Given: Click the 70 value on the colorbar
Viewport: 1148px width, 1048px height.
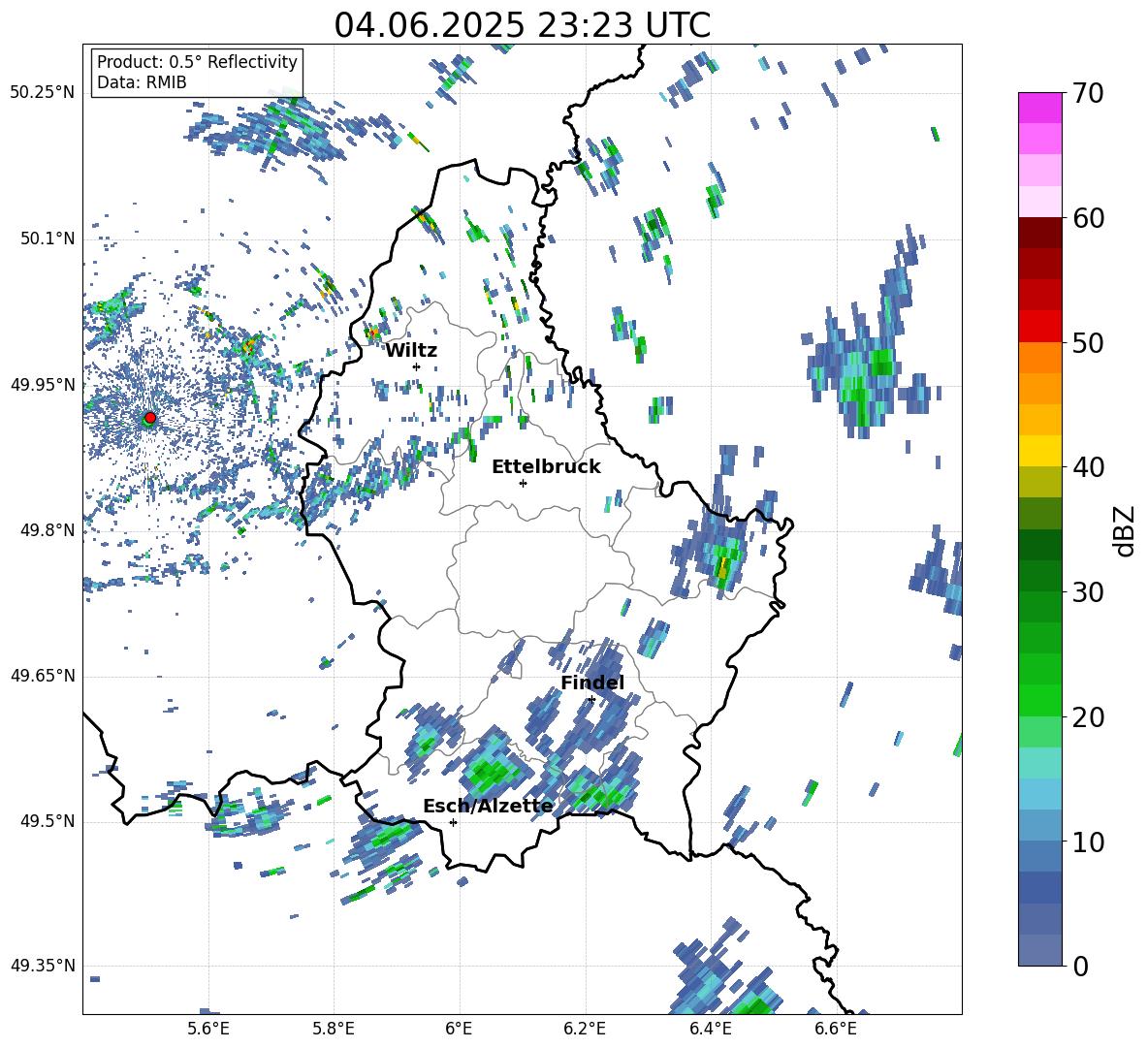Looking at the screenshot, I should coord(1088,94).
